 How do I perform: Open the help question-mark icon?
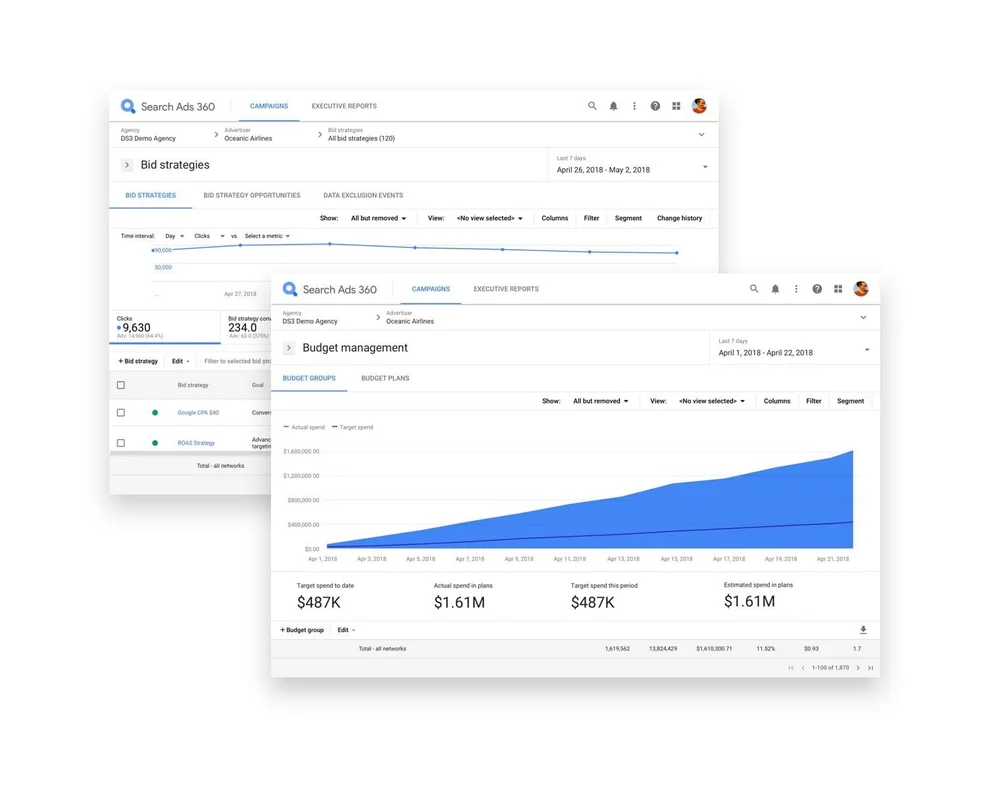pos(817,288)
